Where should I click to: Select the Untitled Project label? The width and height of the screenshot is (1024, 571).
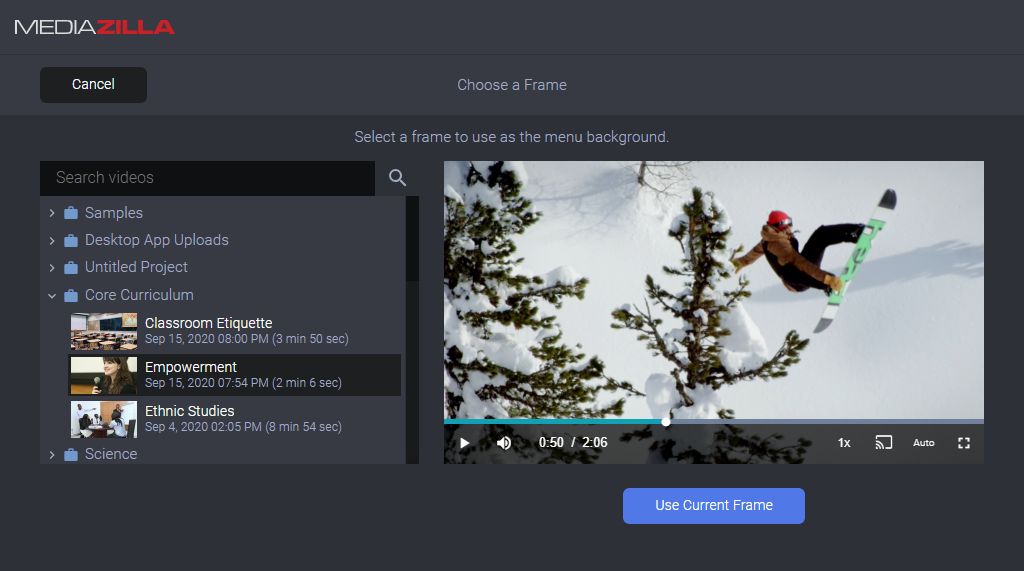(x=136, y=267)
